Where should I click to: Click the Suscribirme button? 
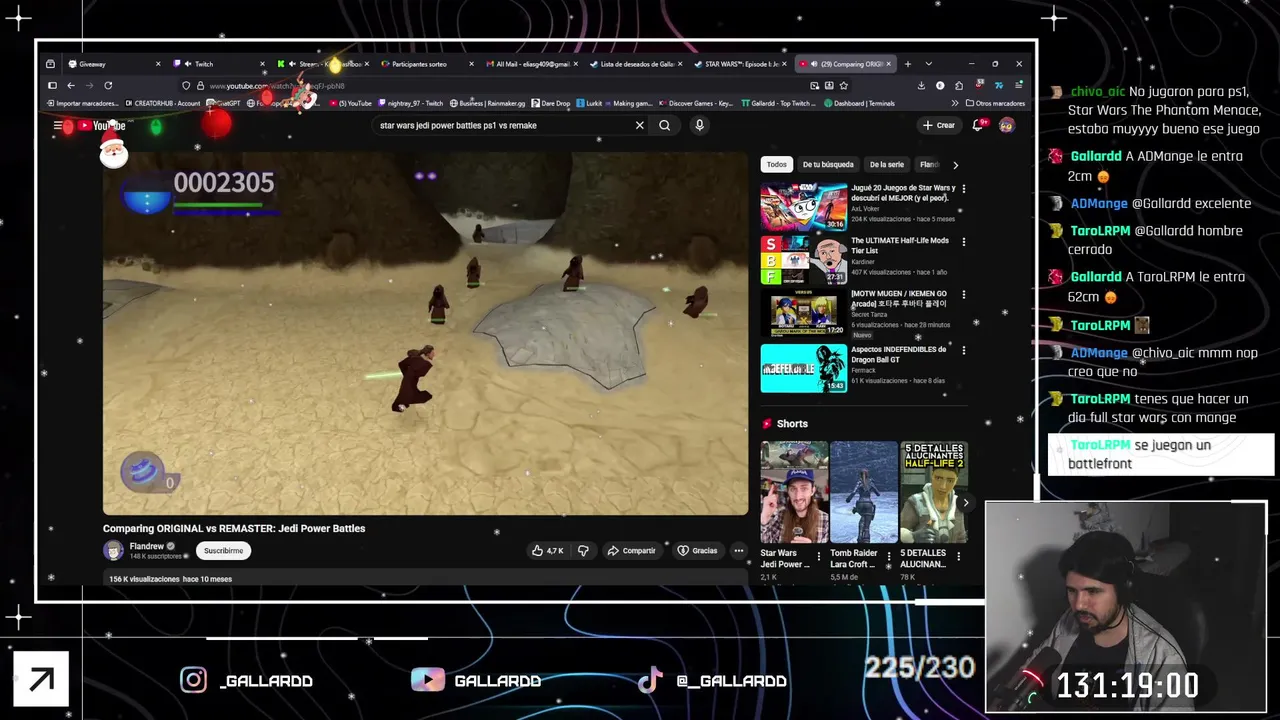click(223, 550)
